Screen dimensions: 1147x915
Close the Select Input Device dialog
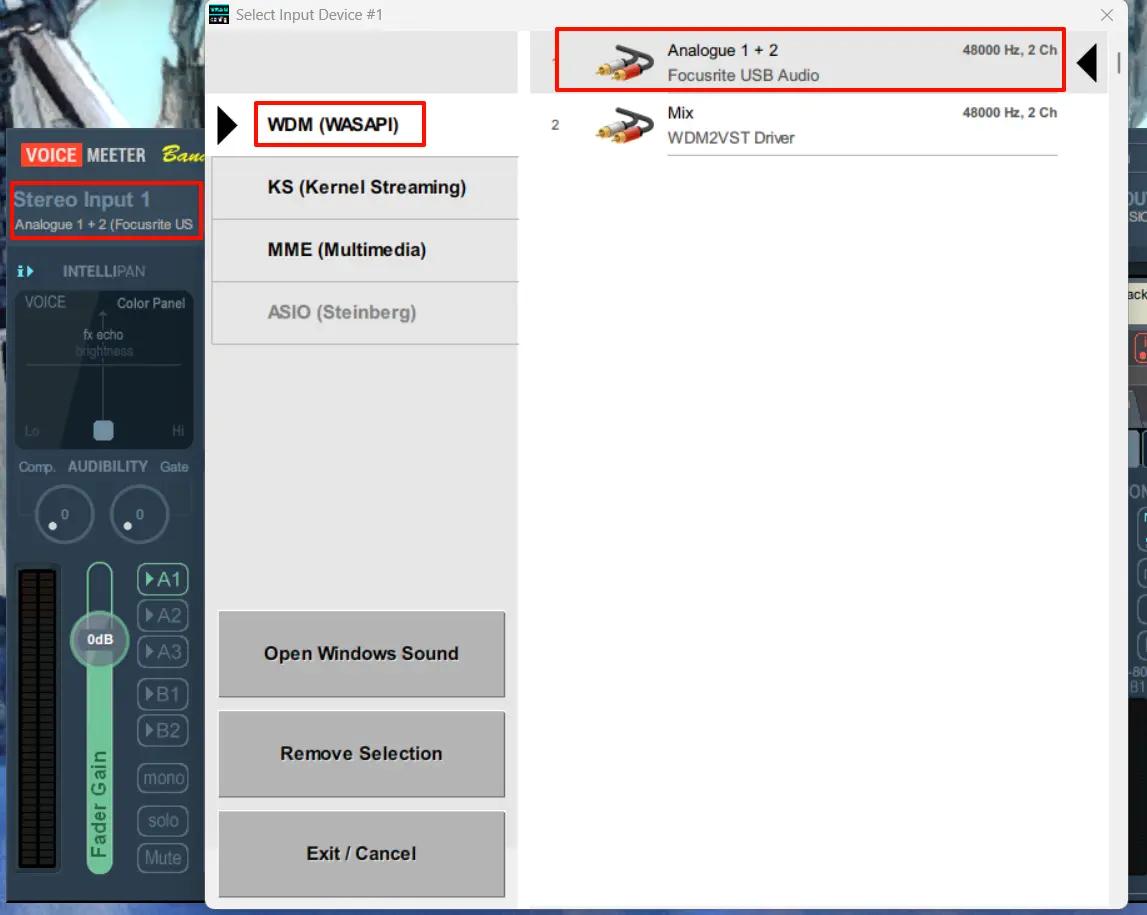(x=1107, y=15)
